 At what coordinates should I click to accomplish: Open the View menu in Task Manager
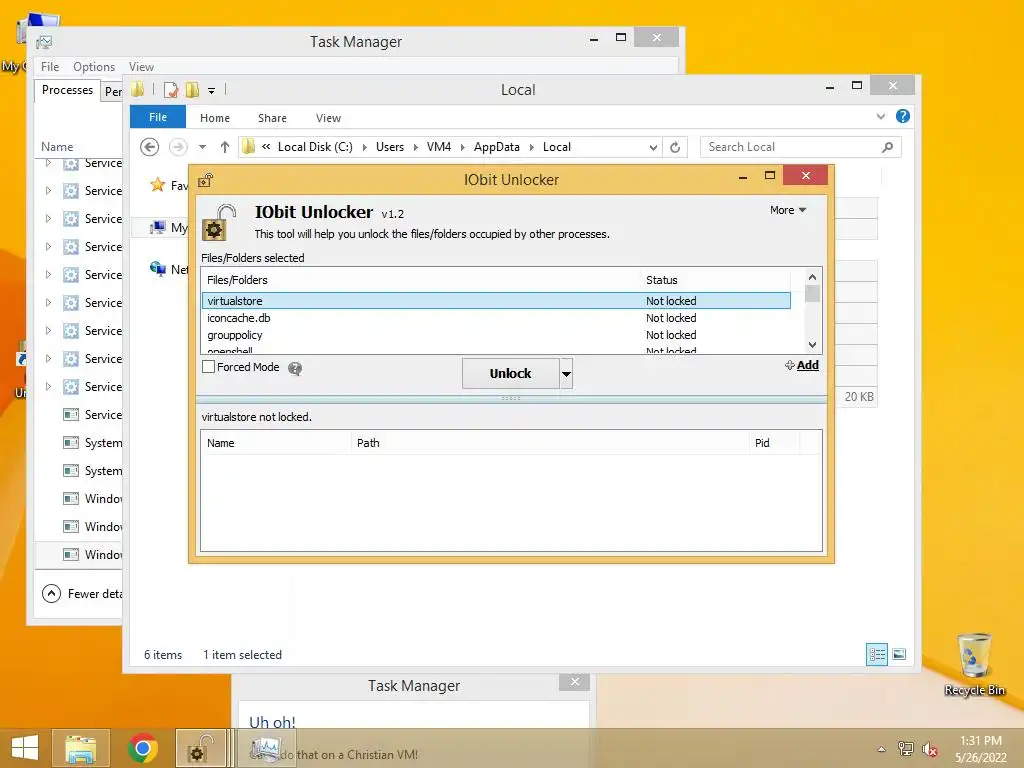[141, 67]
